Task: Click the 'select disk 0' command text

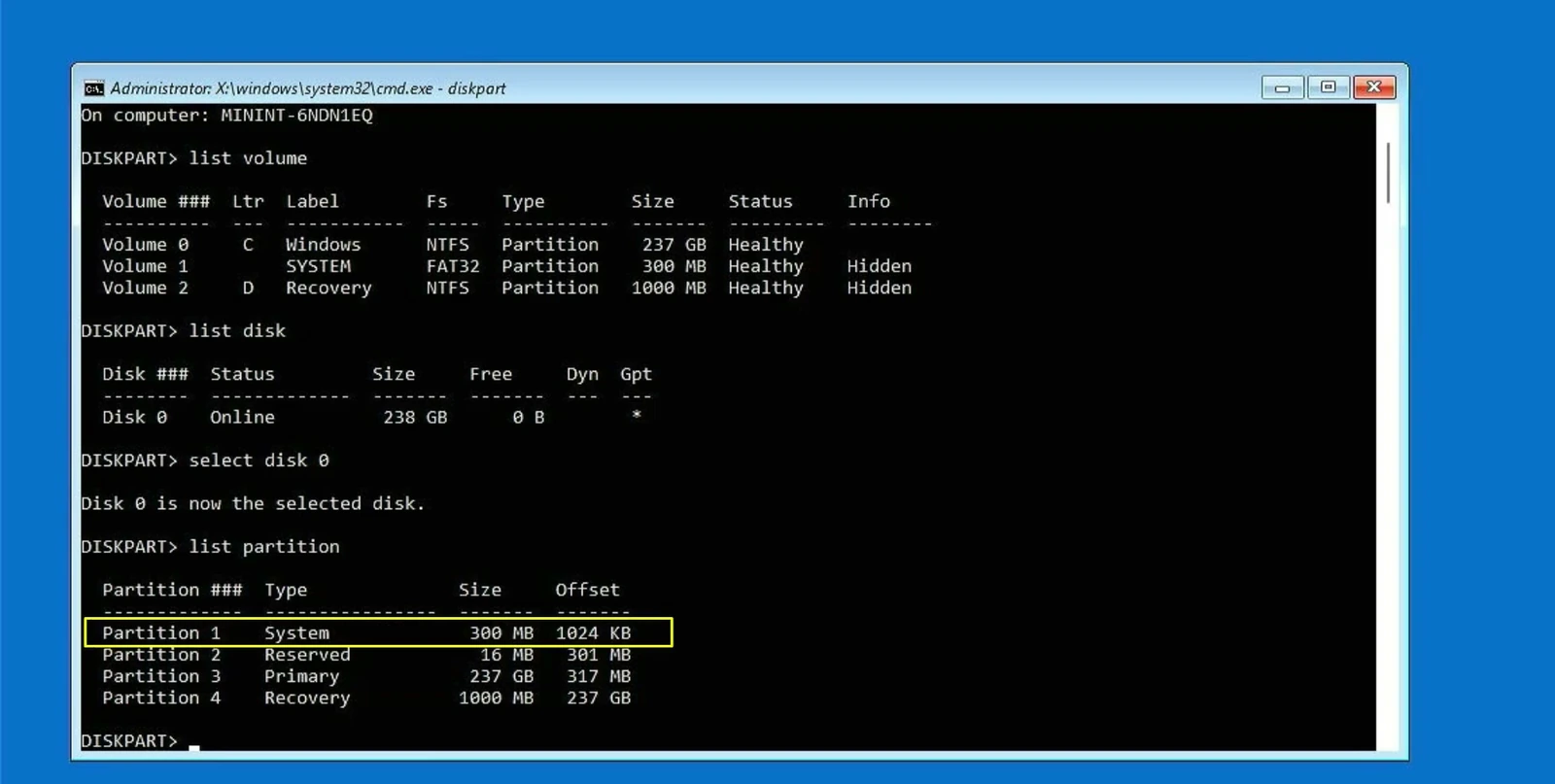Action: pyautogui.click(x=259, y=460)
